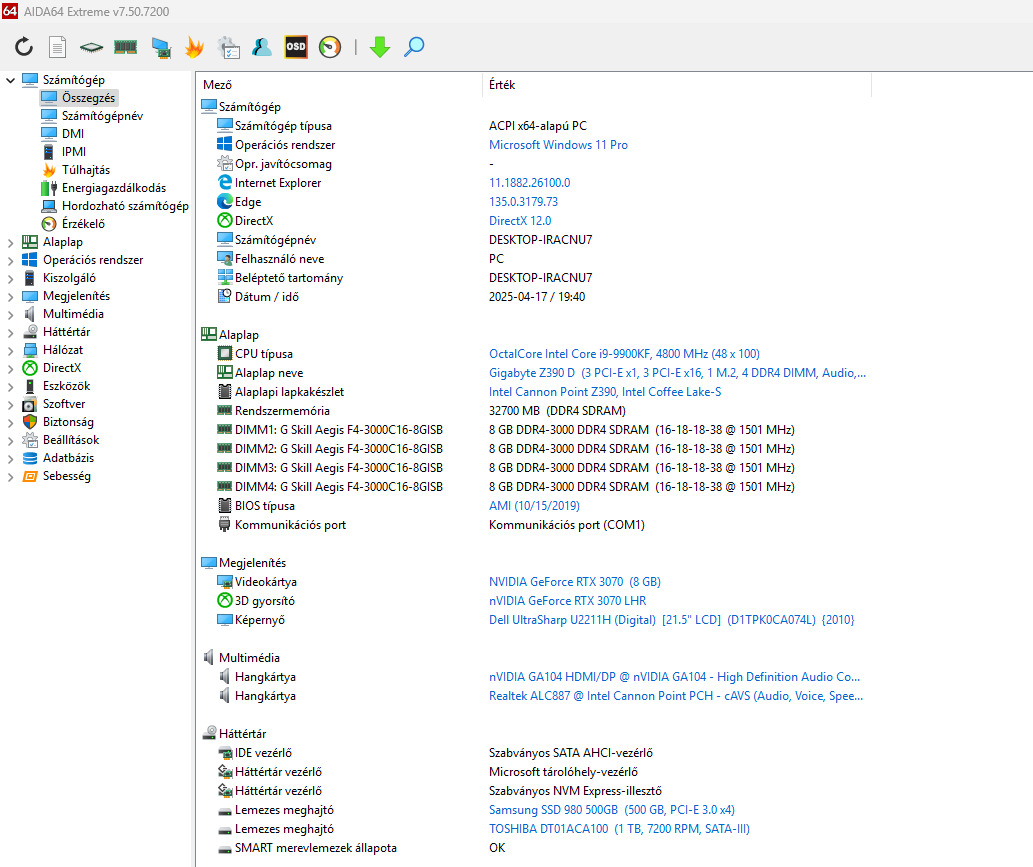Open Dell UltraSharp U2211H monitor link

pyautogui.click(x=671, y=620)
